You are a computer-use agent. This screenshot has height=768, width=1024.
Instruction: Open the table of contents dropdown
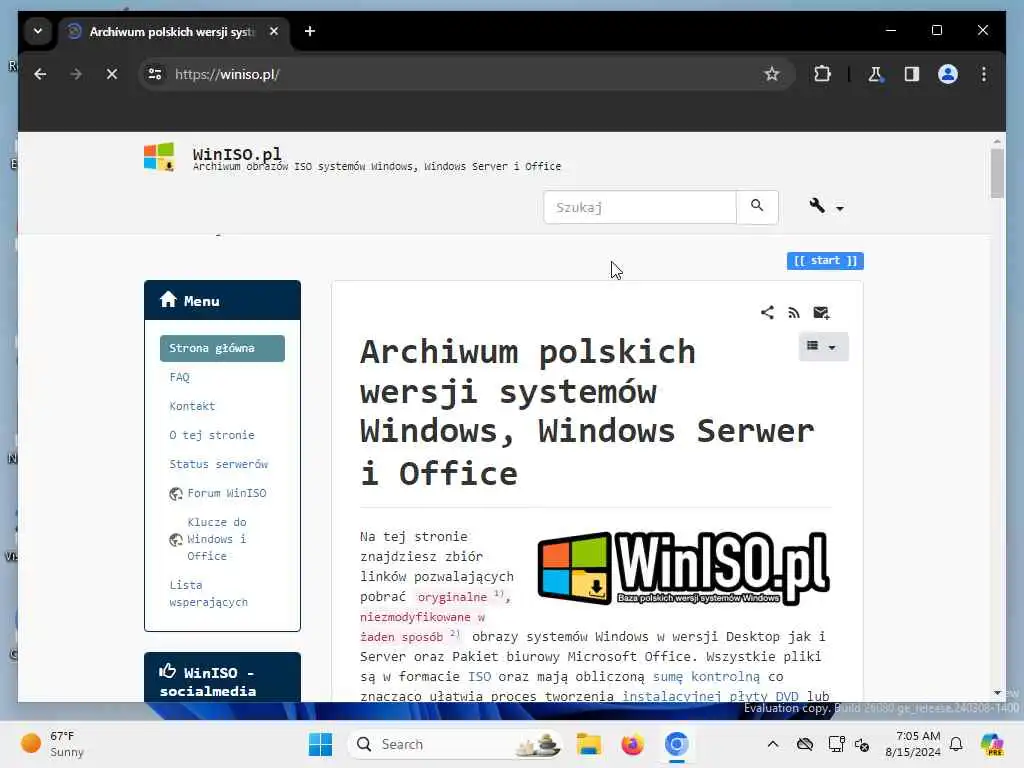tap(823, 346)
